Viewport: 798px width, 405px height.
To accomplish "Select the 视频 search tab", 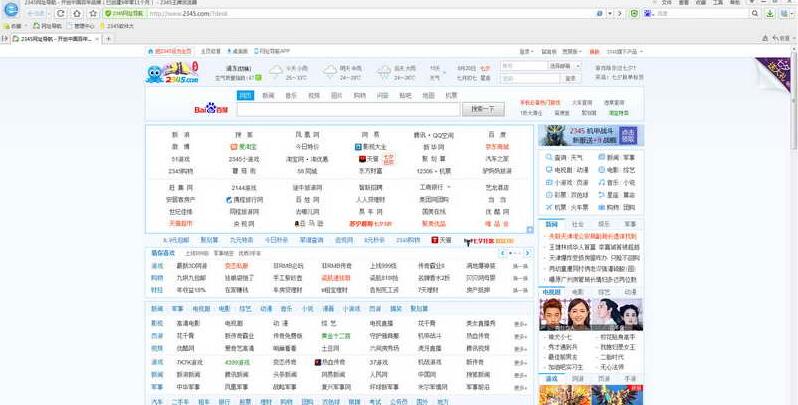I will (x=314, y=95).
